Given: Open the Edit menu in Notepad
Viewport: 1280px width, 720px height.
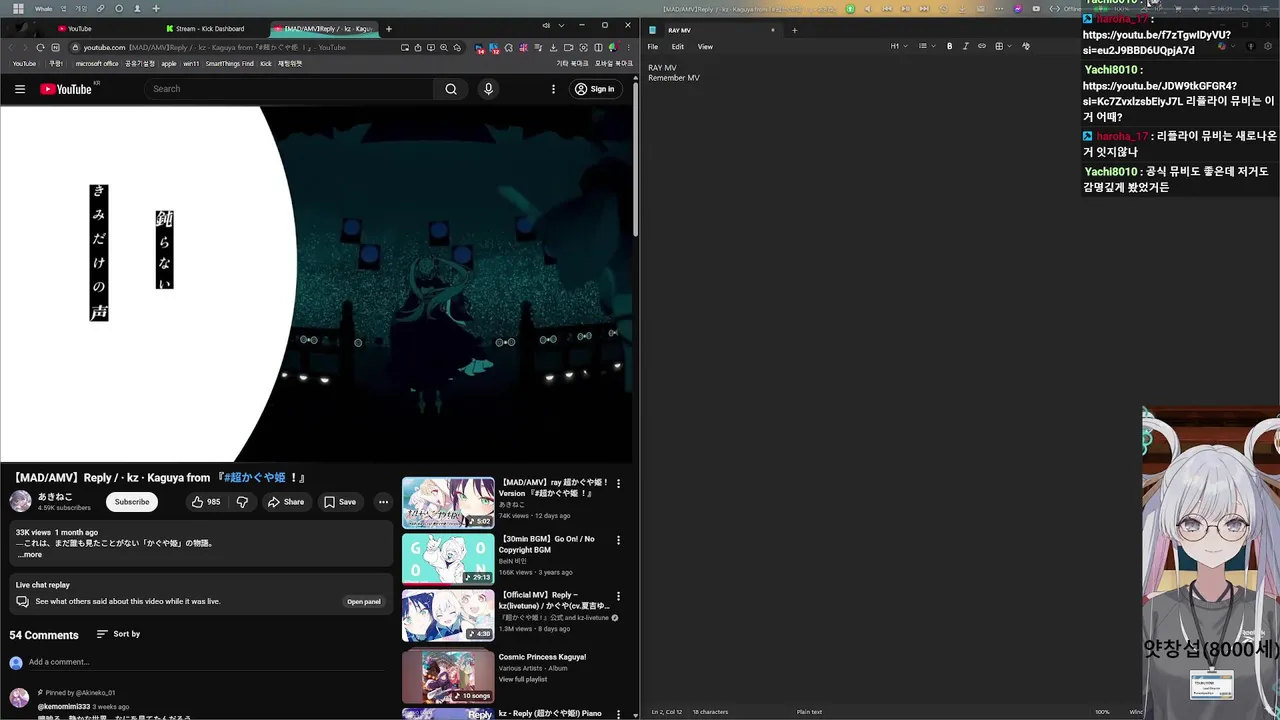Looking at the screenshot, I should 678,47.
